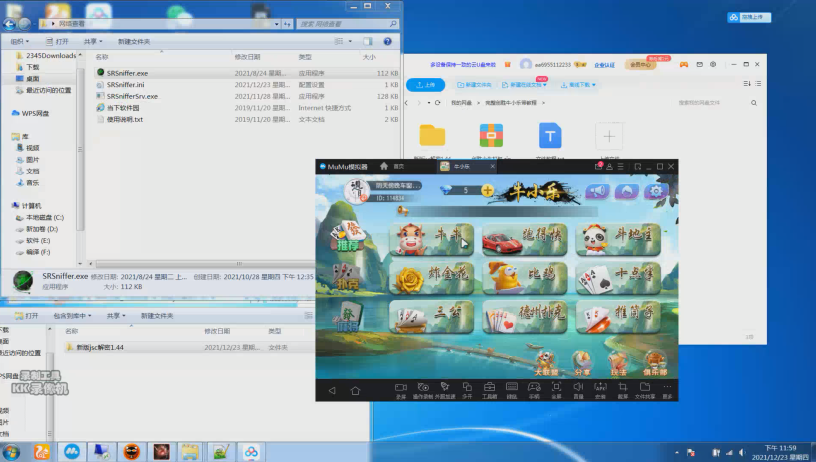The width and height of the screenshot is (816, 462).
Task: Open 离线下载 dropdown in cloud window
Action: (x=578, y=85)
